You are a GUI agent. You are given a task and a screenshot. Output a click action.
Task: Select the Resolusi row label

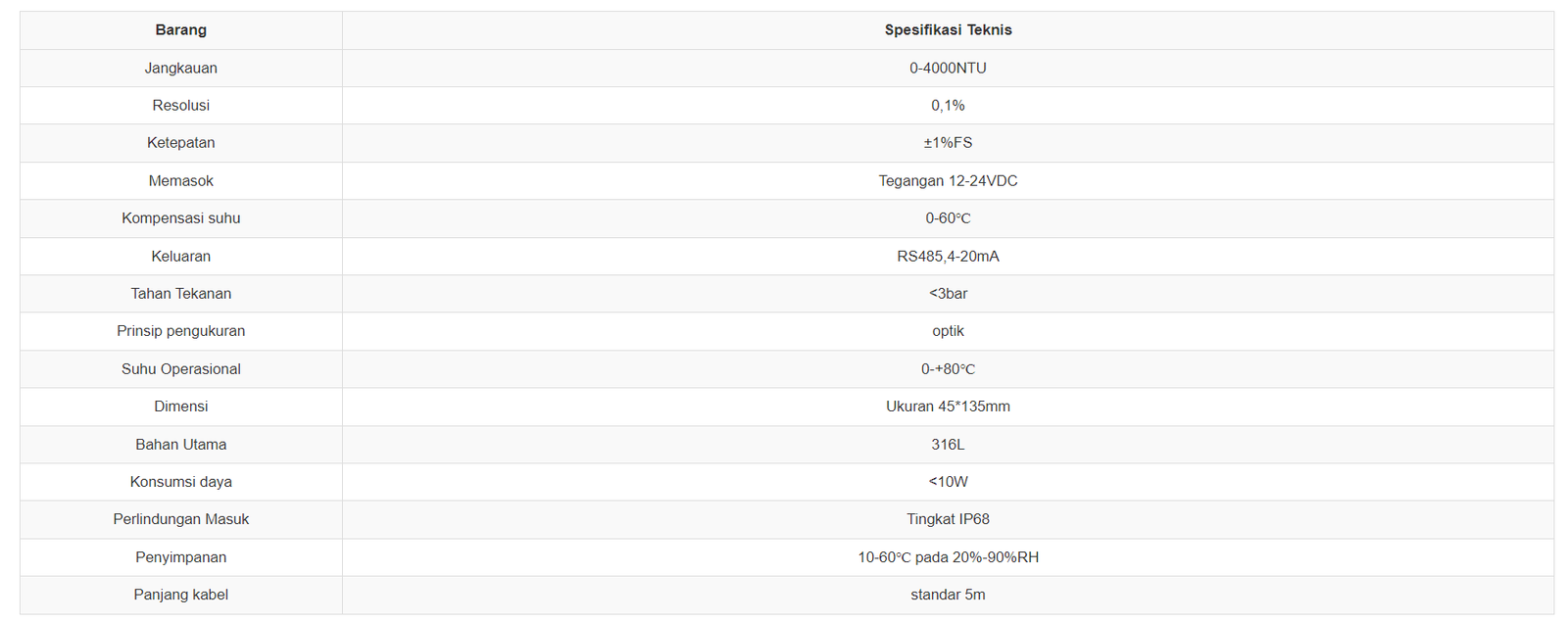(181, 106)
